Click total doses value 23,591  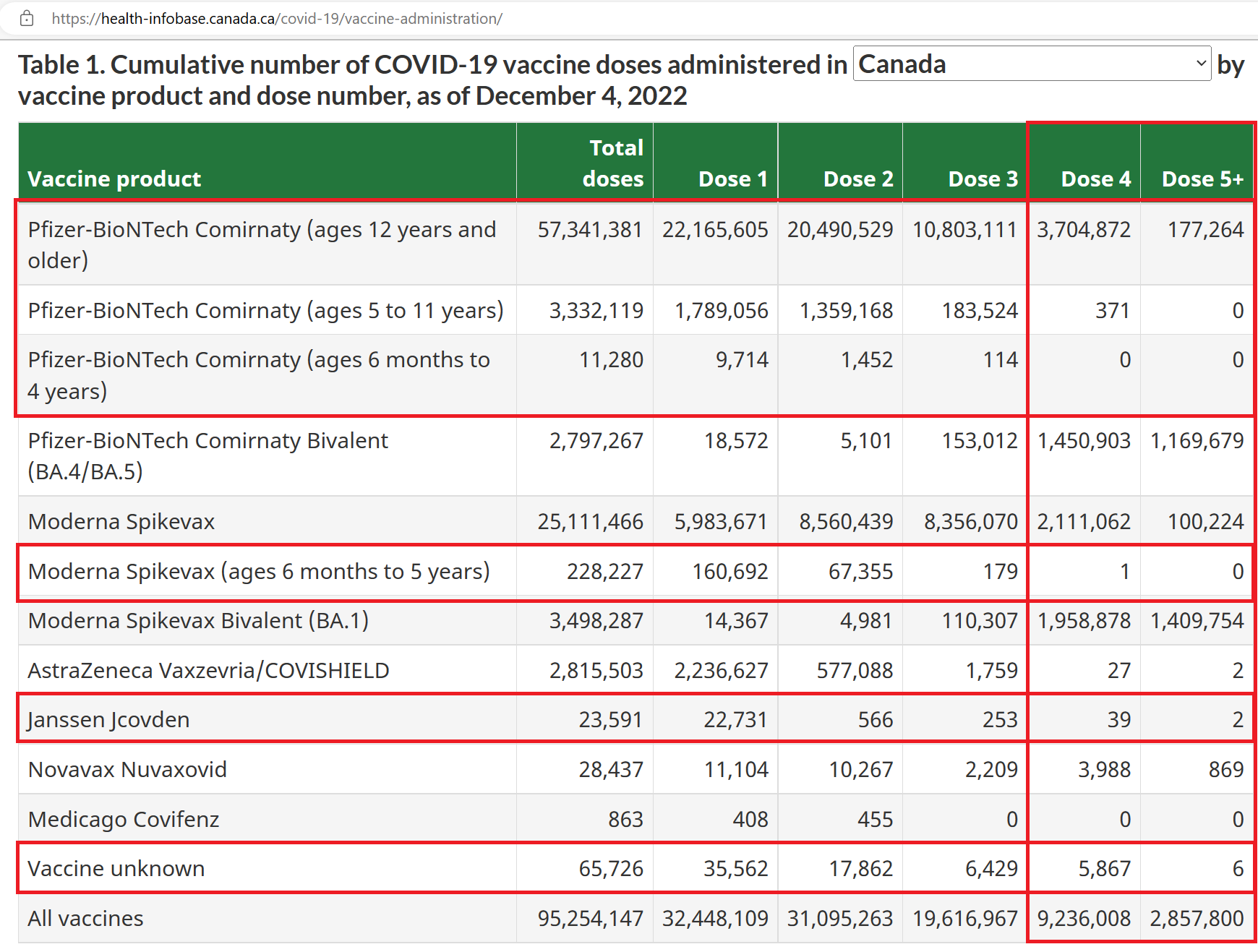(x=611, y=720)
